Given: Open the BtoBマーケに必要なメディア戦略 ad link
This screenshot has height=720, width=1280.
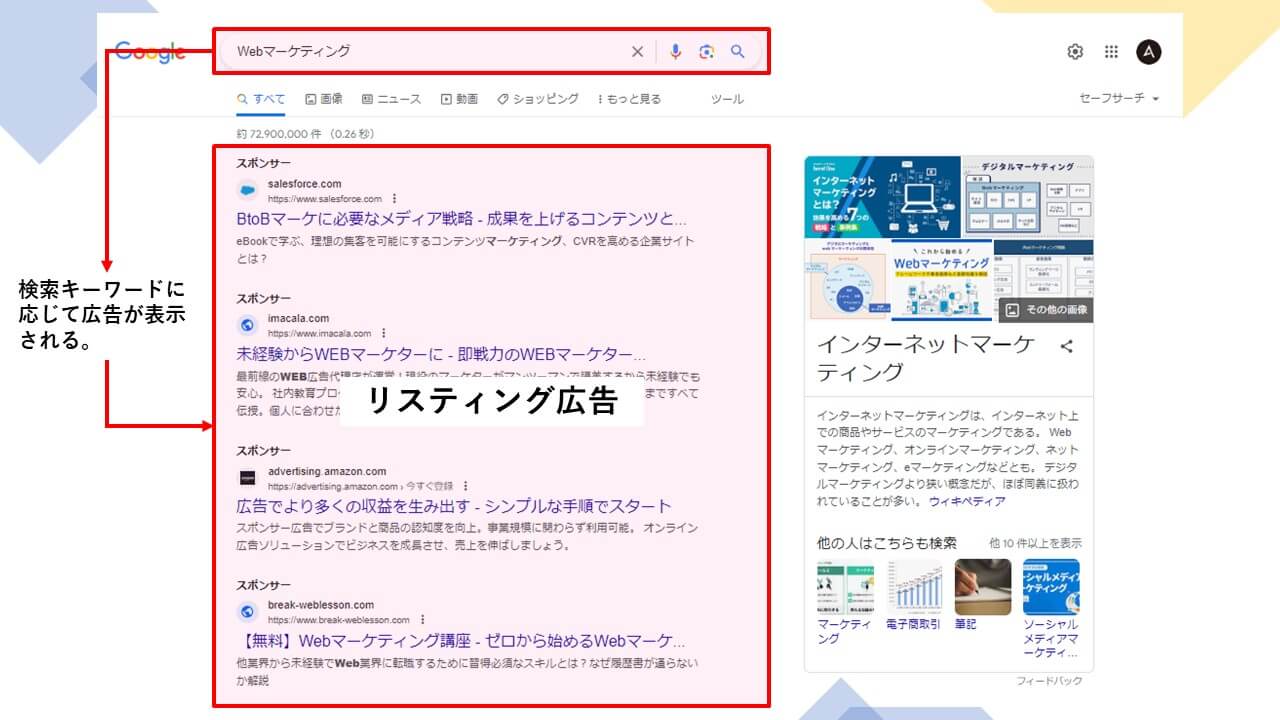Looking at the screenshot, I should [x=462, y=218].
